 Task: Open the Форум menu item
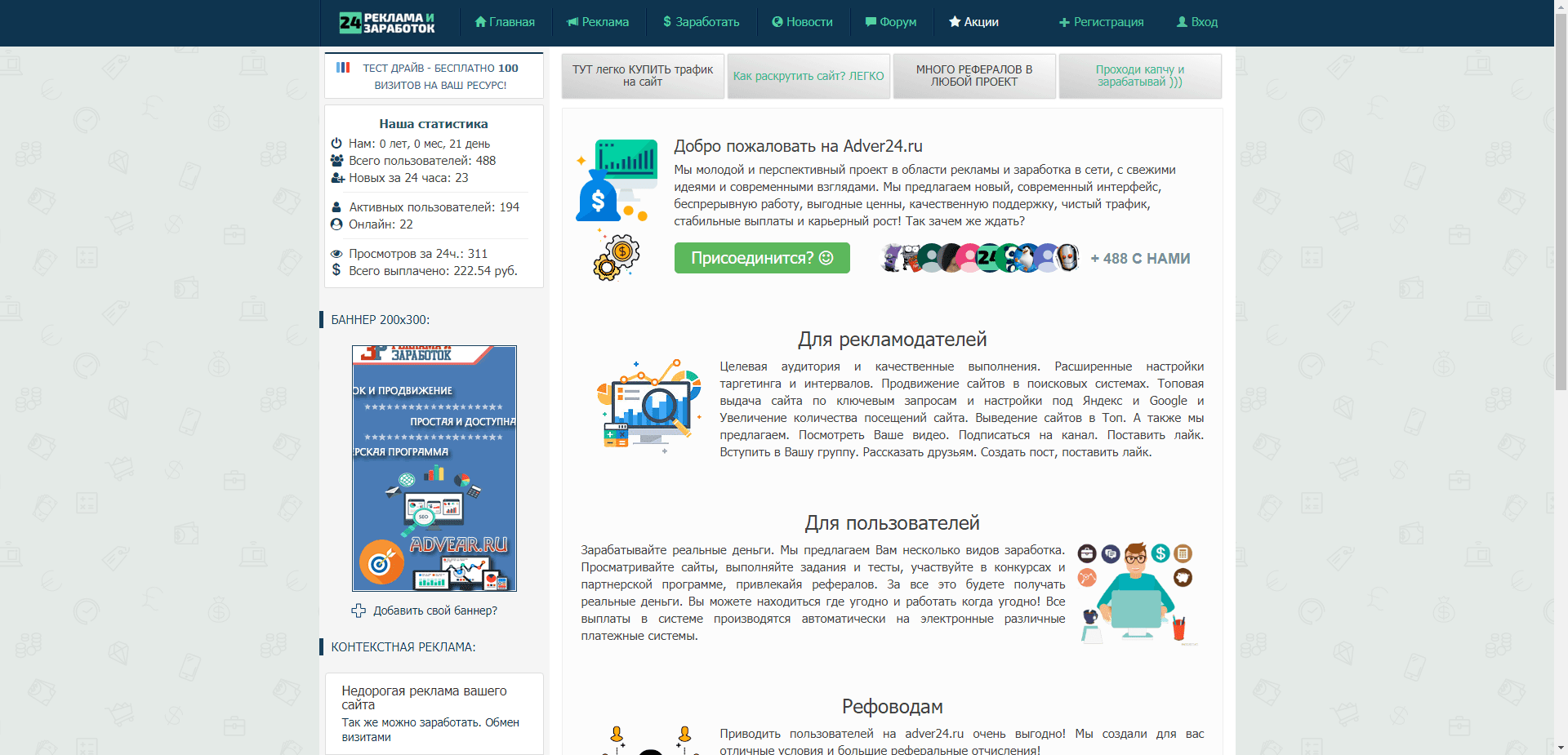coord(892,22)
